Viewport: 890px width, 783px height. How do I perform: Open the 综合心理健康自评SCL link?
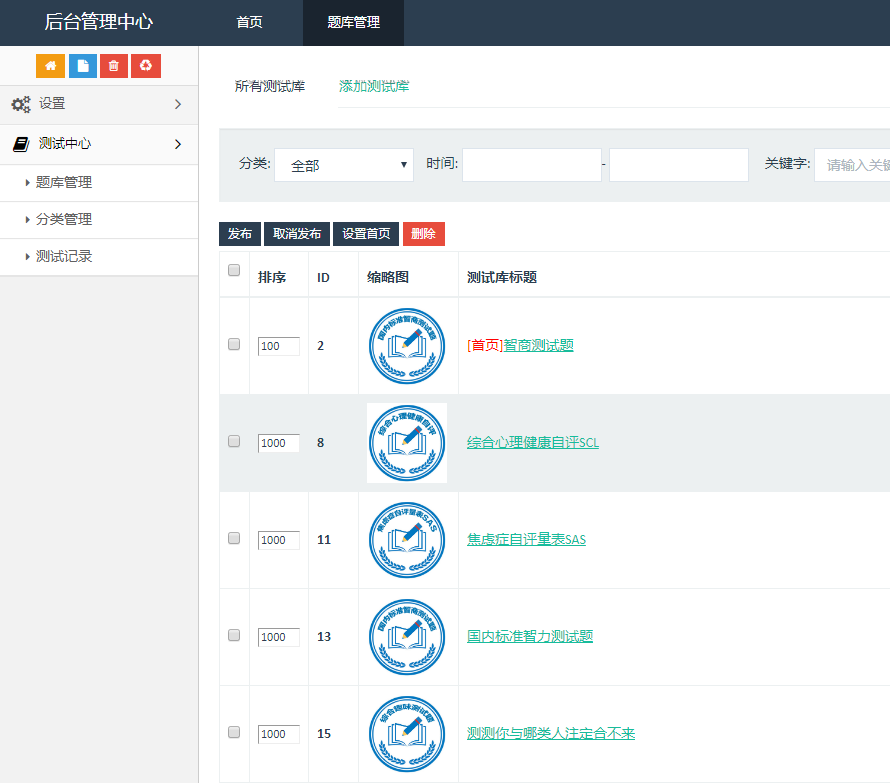click(532, 442)
